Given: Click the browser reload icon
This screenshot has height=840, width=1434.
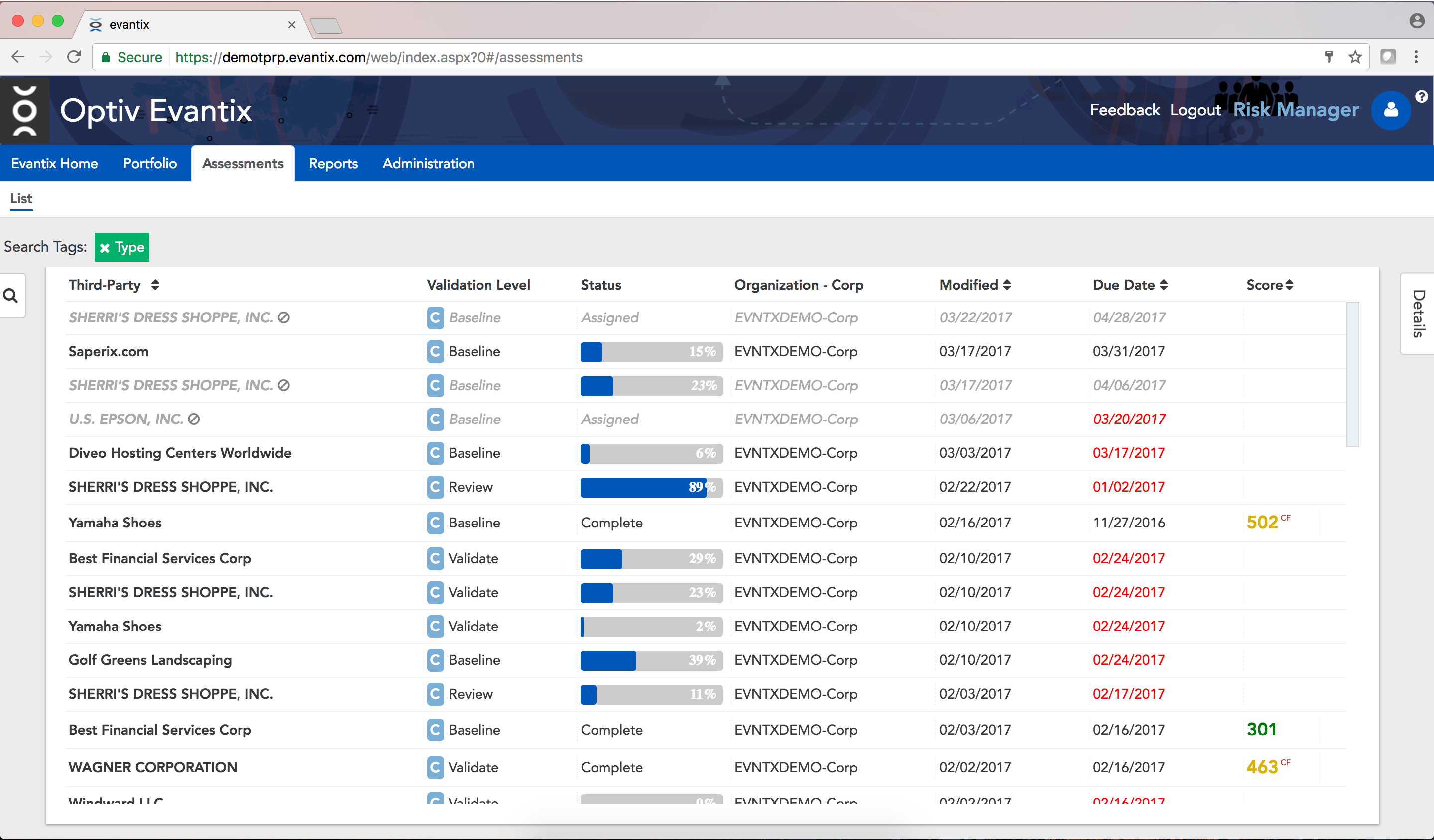Looking at the screenshot, I should tap(74, 57).
